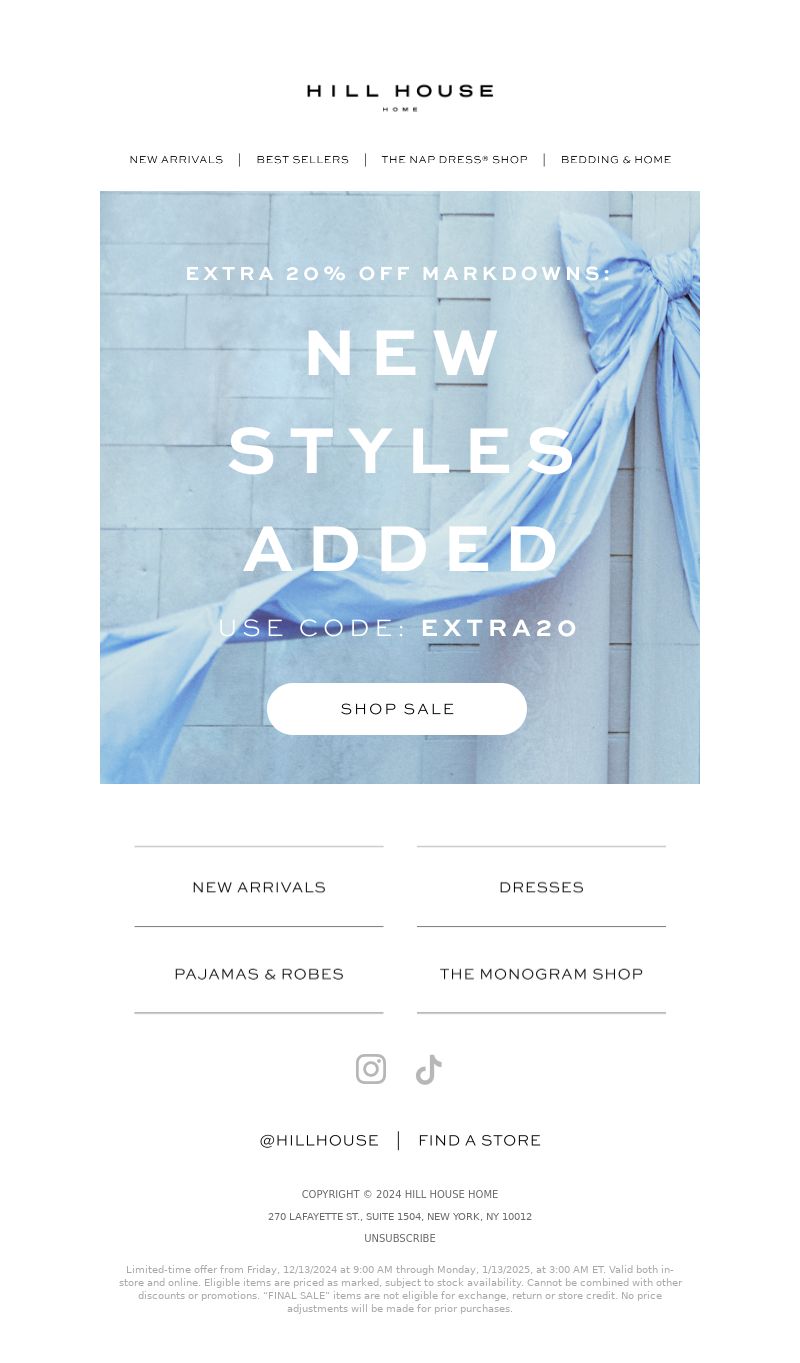Open the TikTok icon link

click(x=429, y=1069)
